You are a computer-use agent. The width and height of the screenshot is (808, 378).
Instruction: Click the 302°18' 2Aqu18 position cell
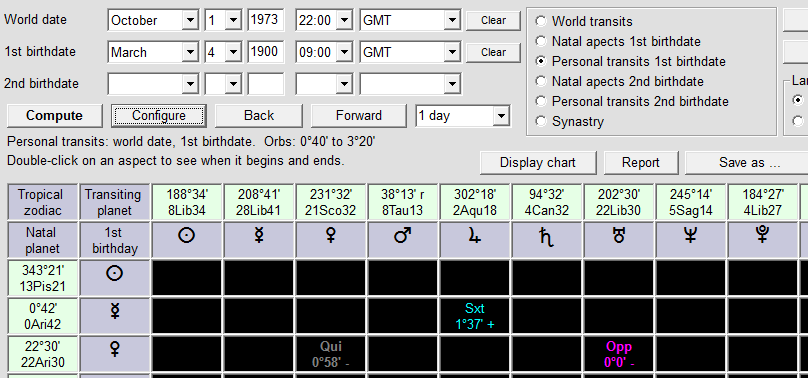point(475,202)
